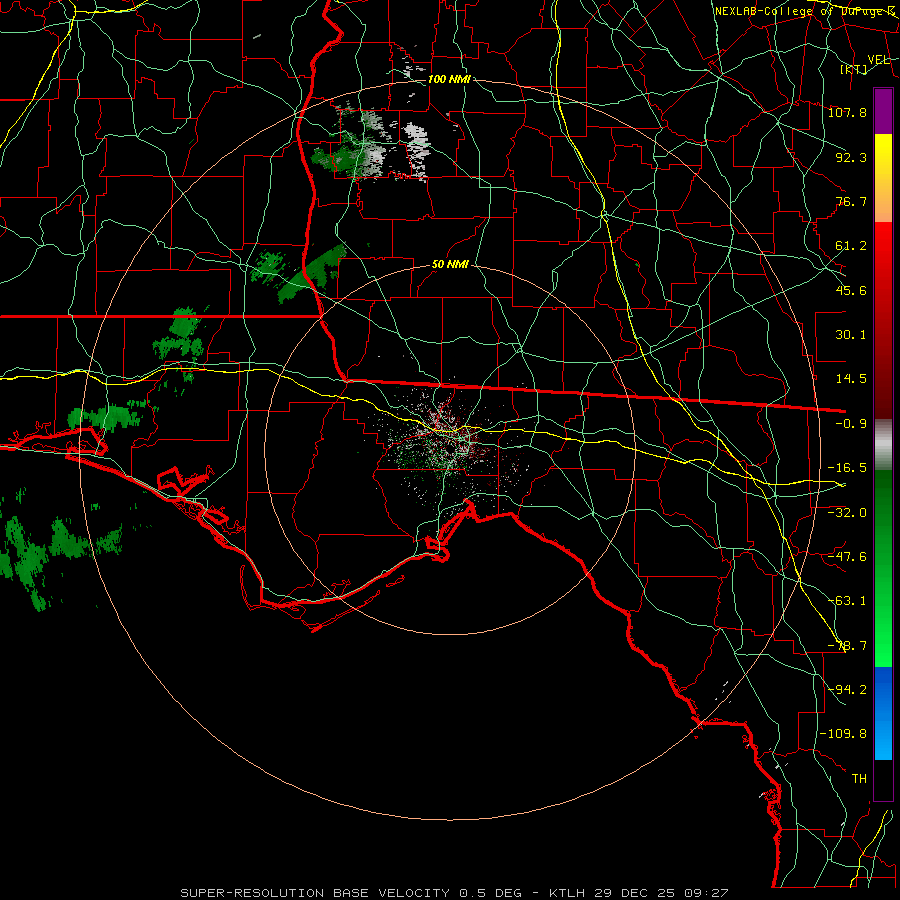
Task: Select the -63.1 value on the velocity scale
Action: [847, 601]
